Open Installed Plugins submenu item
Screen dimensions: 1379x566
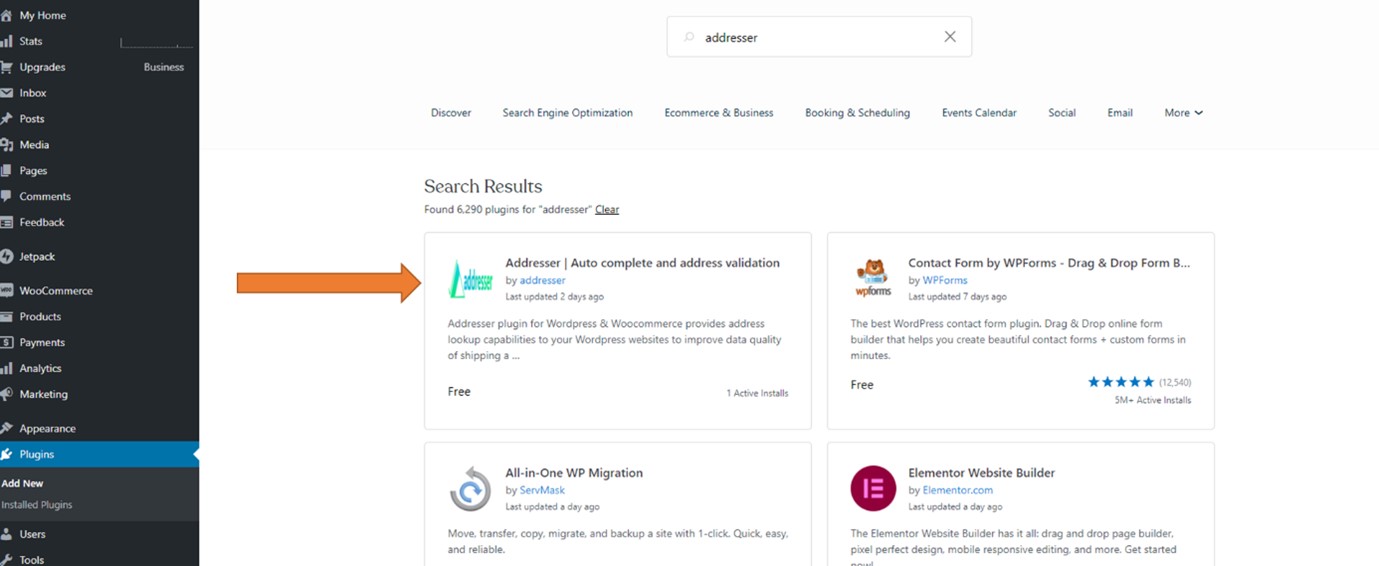pyautogui.click(x=37, y=505)
